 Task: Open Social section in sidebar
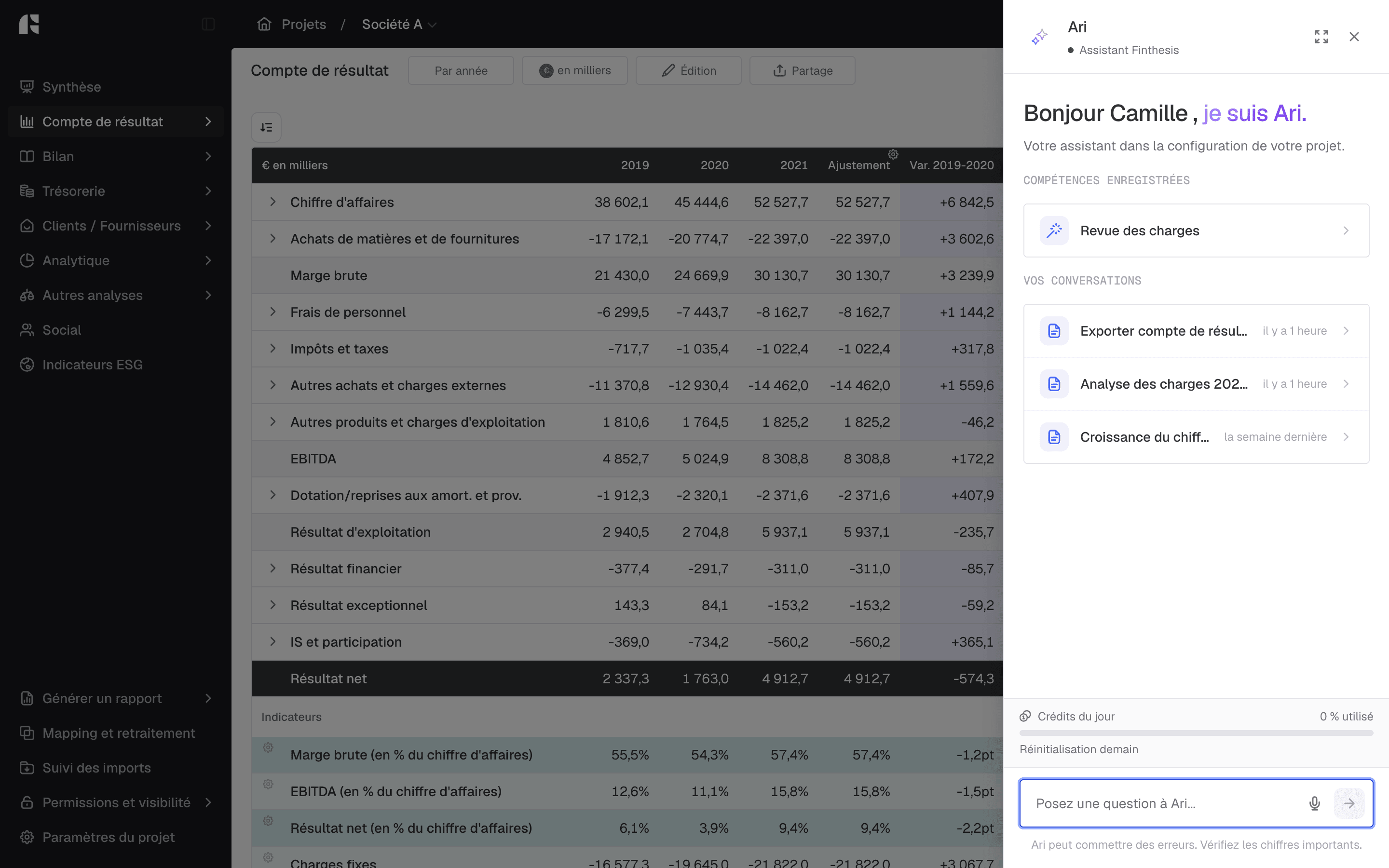coord(115,330)
